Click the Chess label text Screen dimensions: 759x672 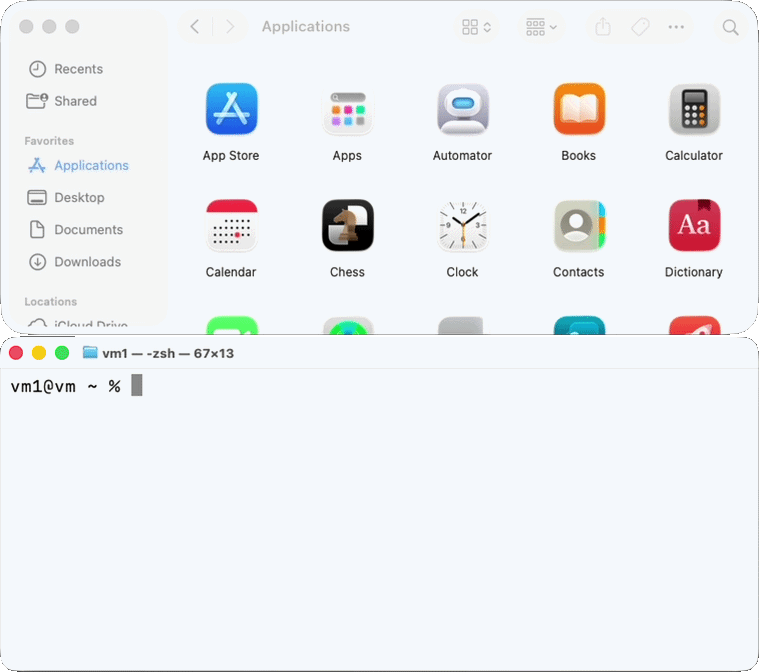point(347,272)
